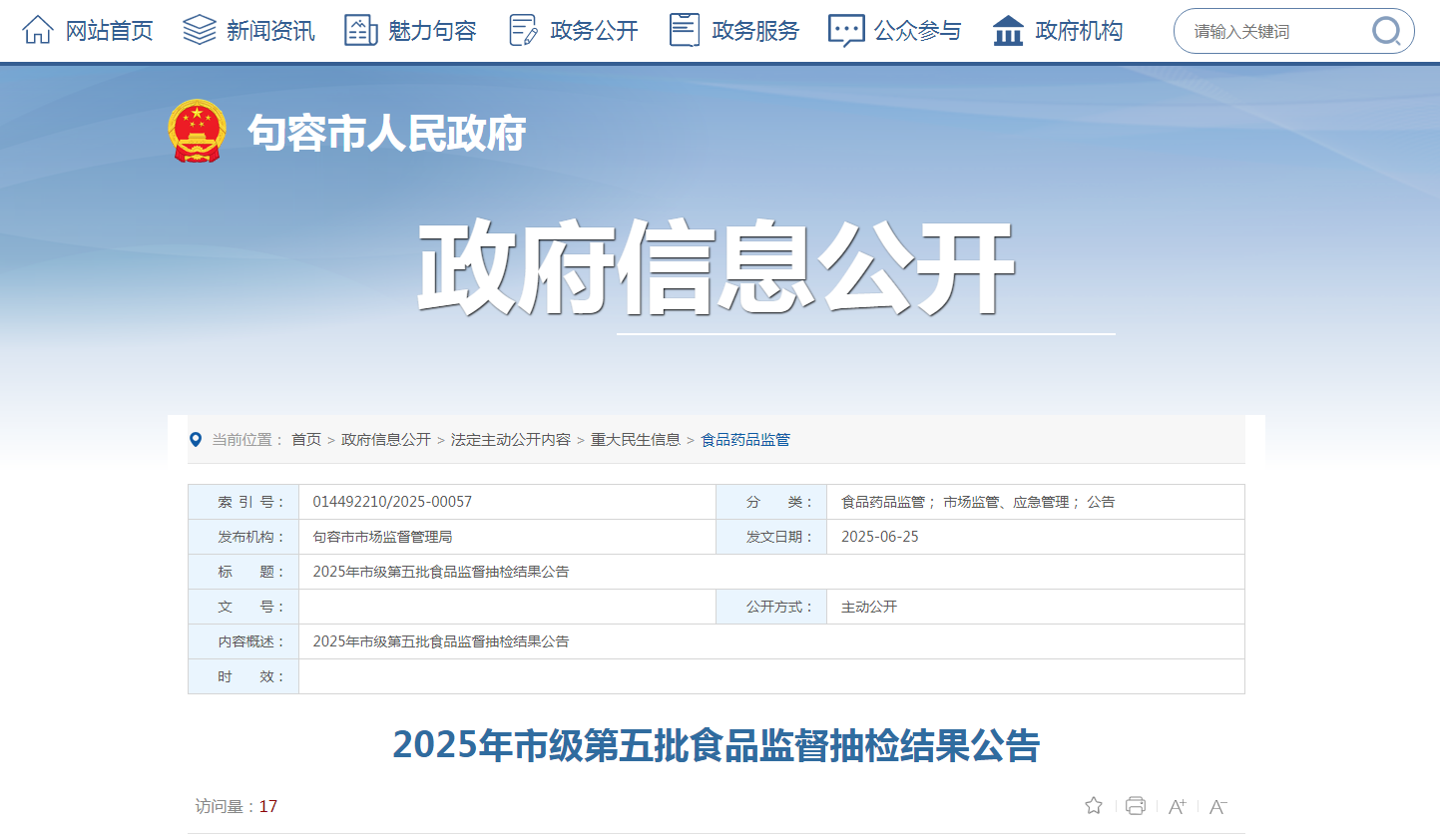Image resolution: width=1440 pixels, height=840 pixels.
Task: Click the 索引号 label cell
Action: [243, 502]
